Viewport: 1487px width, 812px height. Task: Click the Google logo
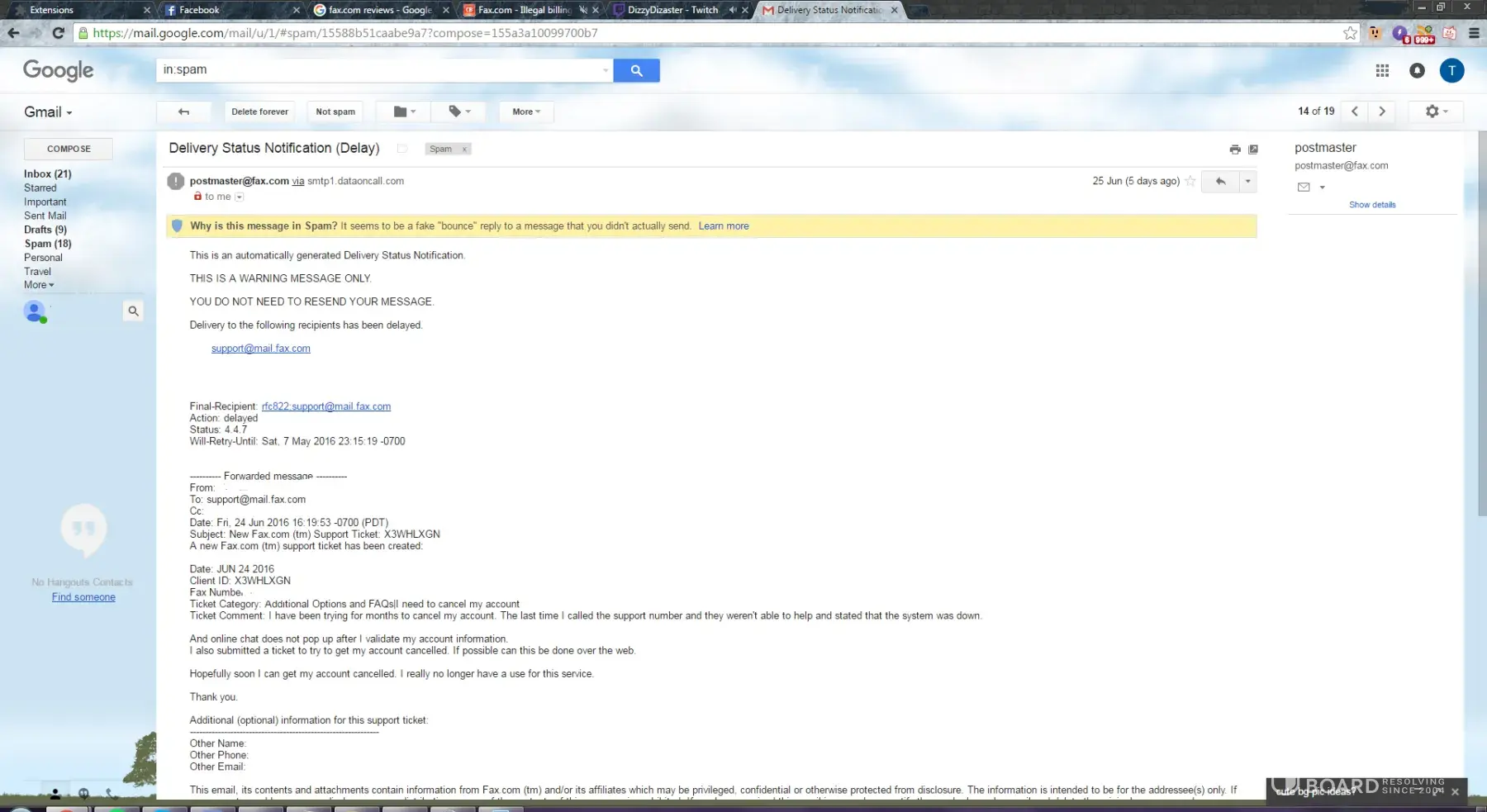(58, 70)
